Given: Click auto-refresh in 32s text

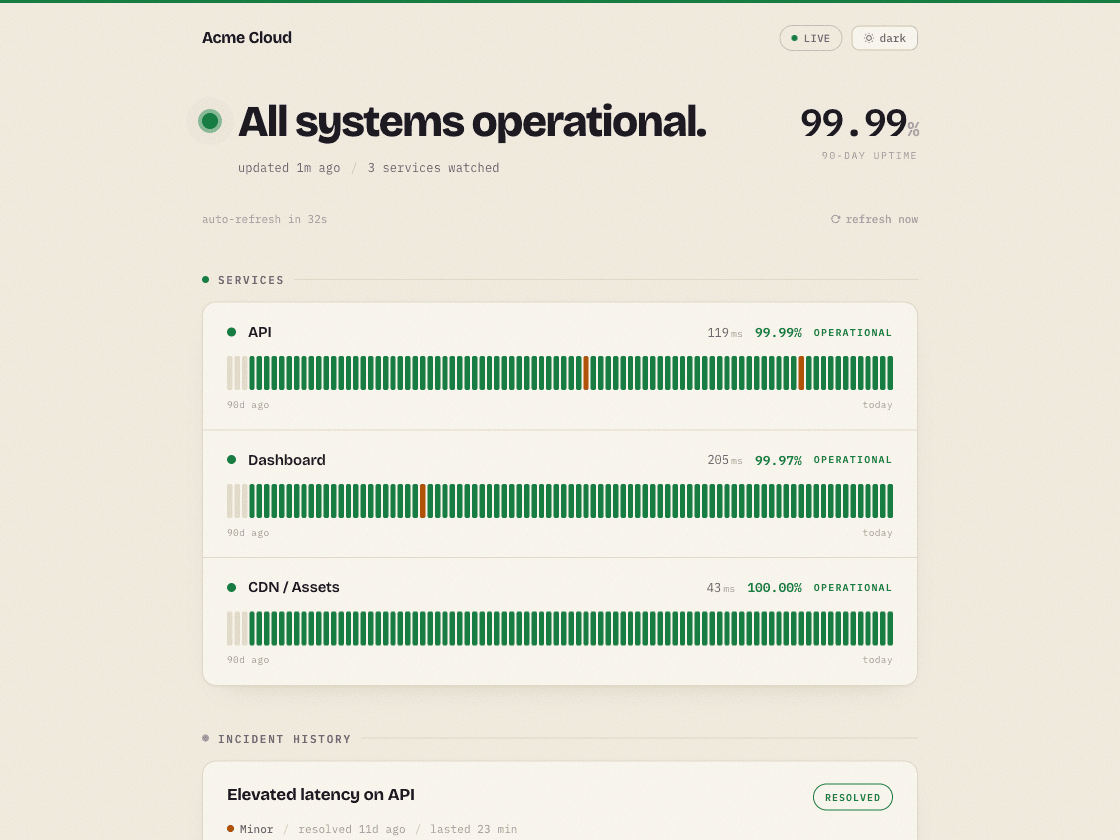Looking at the screenshot, I should (264, 219).
